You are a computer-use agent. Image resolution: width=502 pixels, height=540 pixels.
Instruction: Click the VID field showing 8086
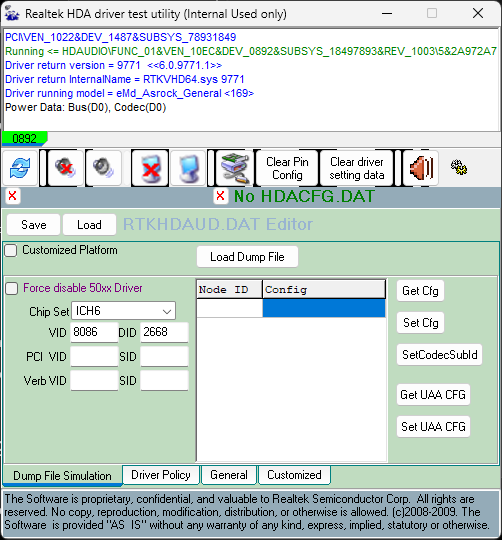point(94,332)
